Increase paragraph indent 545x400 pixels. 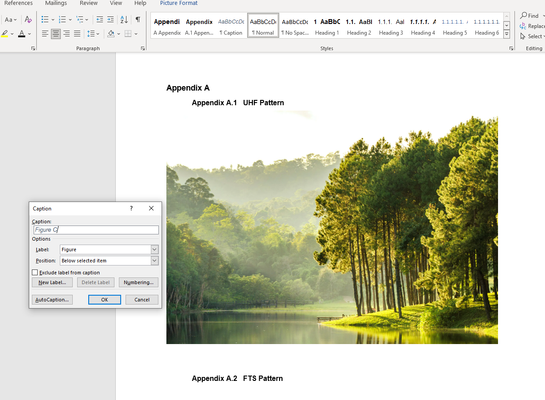point(111,19)
